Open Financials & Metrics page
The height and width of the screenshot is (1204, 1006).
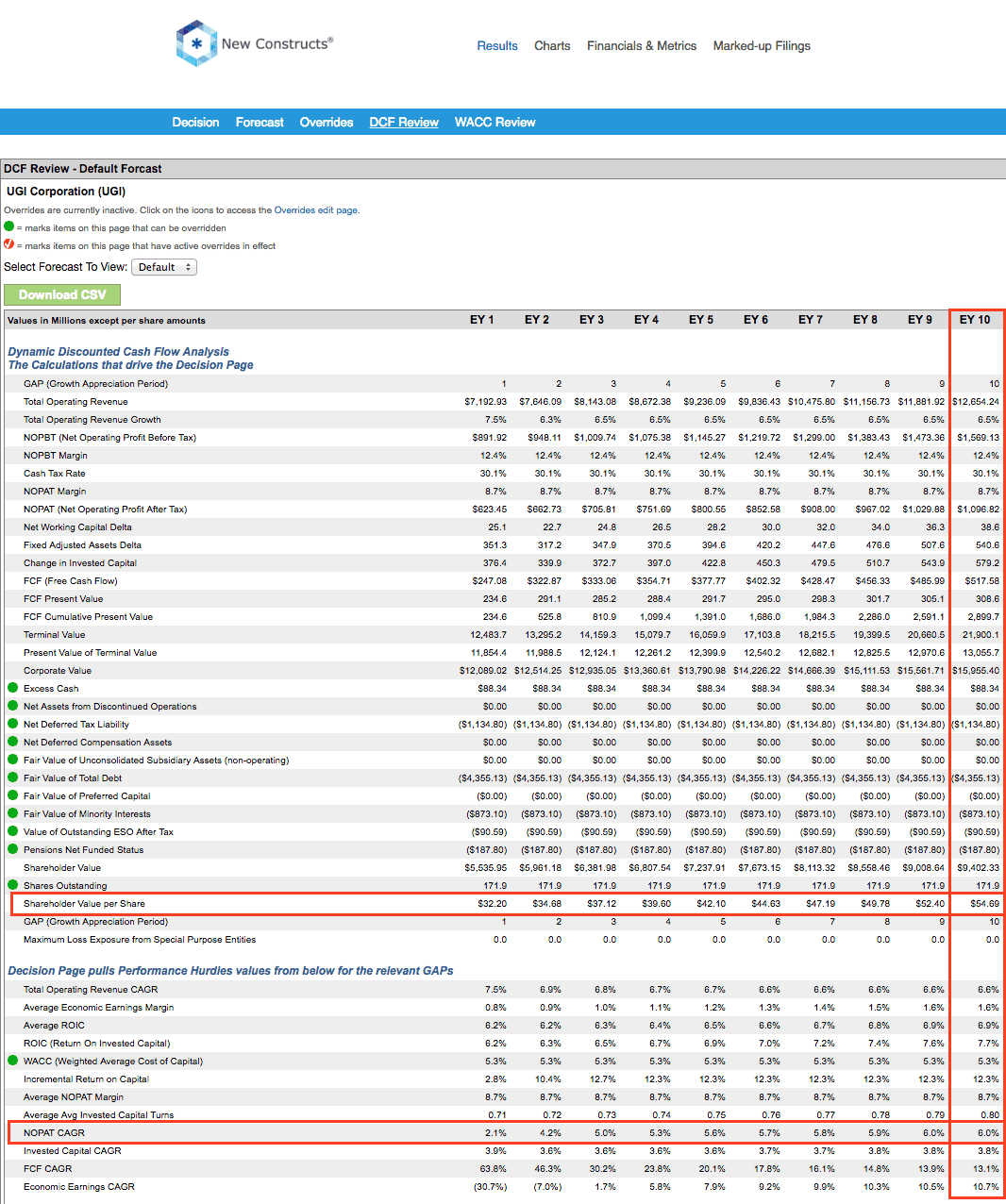(642, 45)
